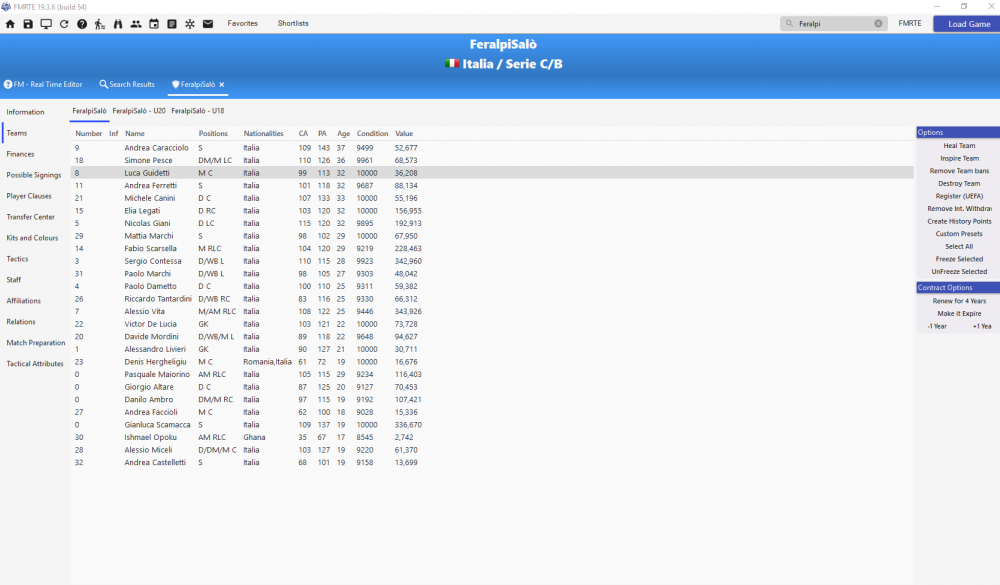Viewport: 1000px width, 585px height.
Task: Open the Staff section in sidebar
Action: pyautogui.click(x=13, y=280)
